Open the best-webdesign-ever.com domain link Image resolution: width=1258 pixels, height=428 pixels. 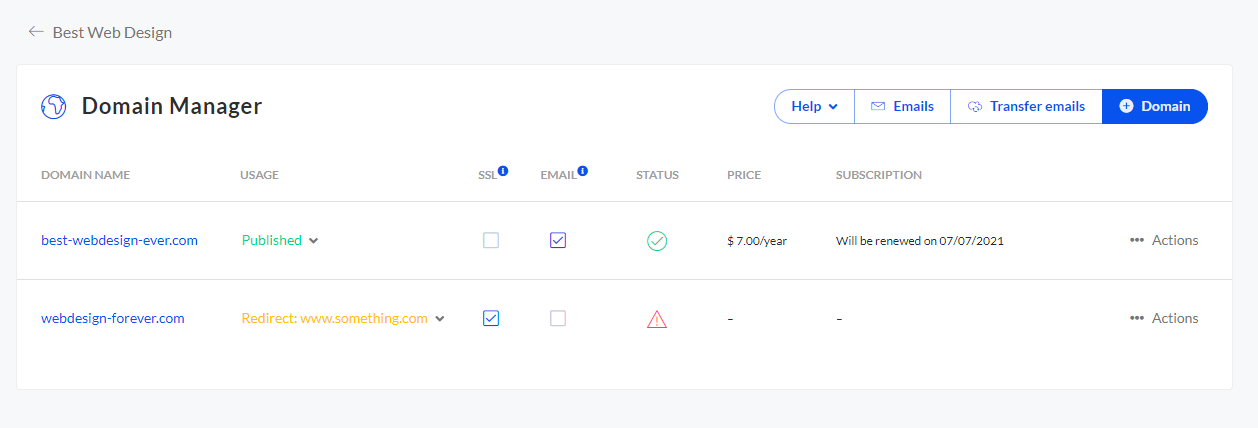119,240
